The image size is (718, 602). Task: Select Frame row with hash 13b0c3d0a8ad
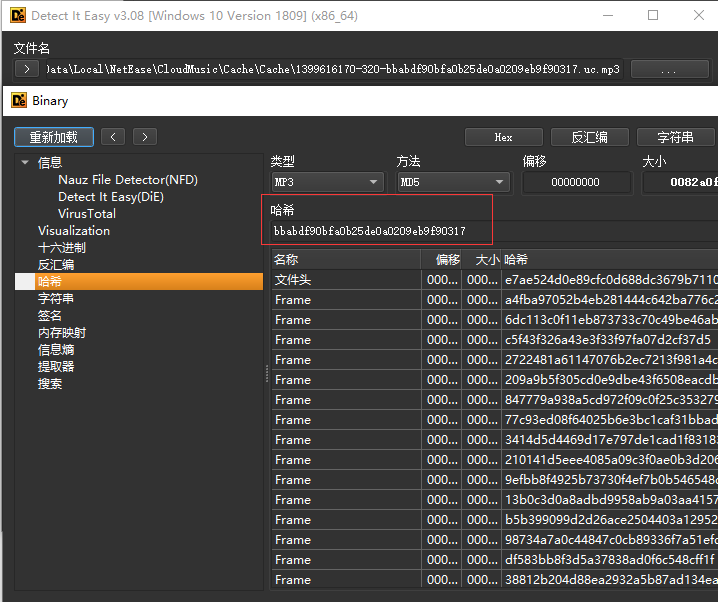(495, 499)
